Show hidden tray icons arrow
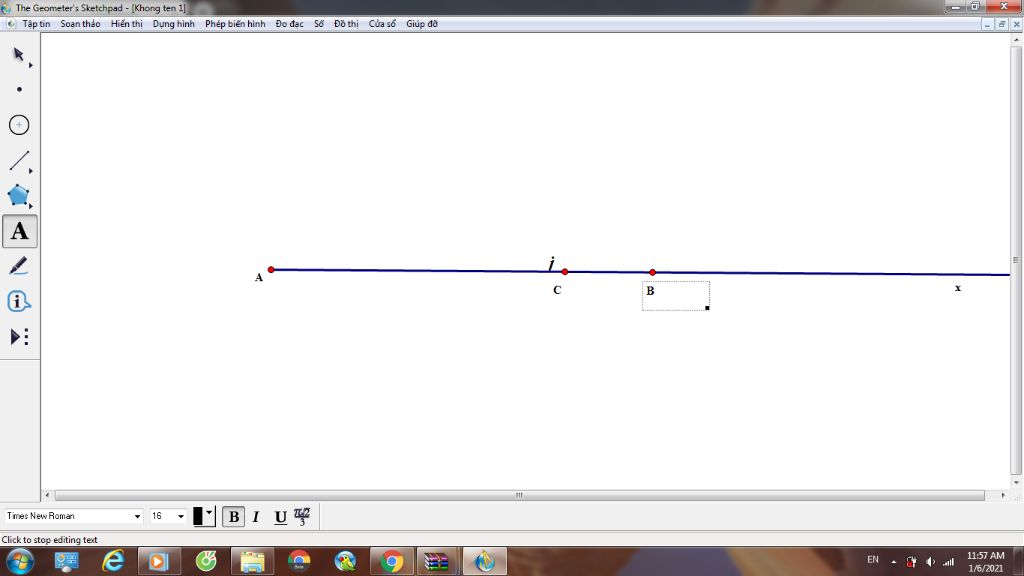 (x=893, y=562)
